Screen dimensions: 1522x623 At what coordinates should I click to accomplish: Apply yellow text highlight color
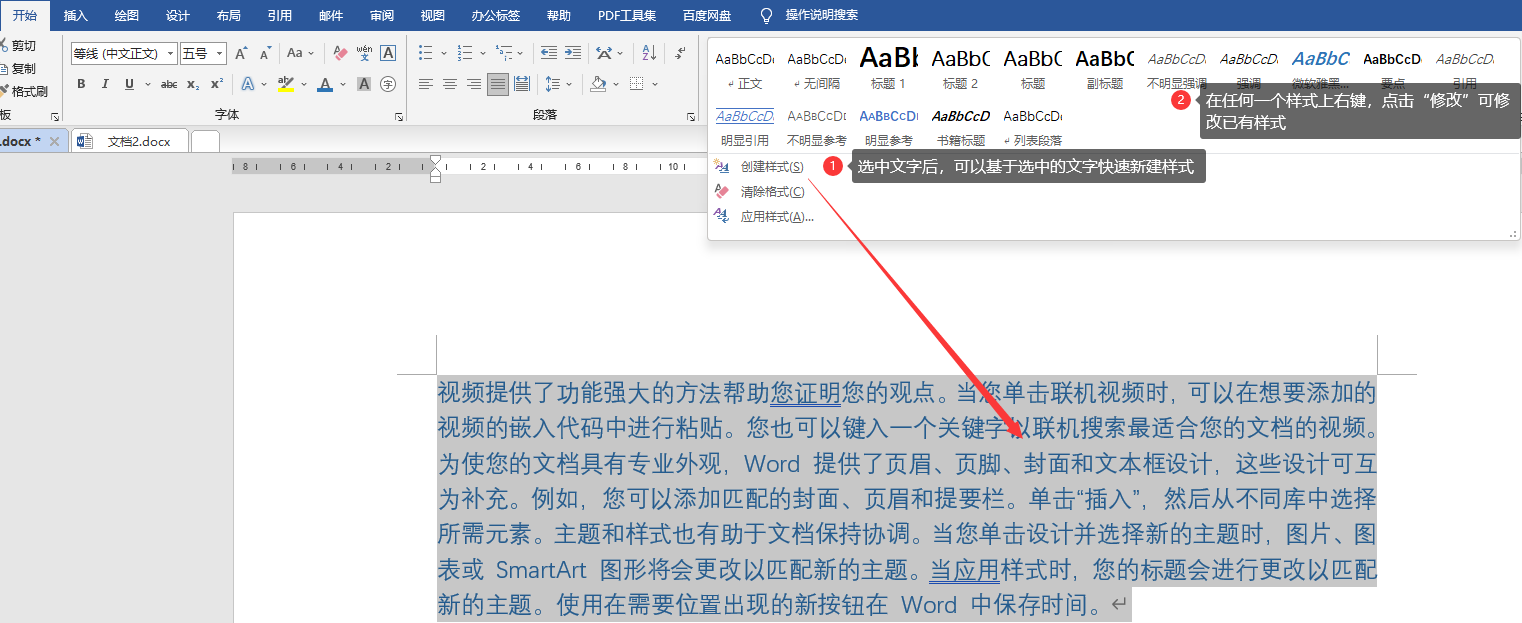pyautogui.click(x=286, y=84)
